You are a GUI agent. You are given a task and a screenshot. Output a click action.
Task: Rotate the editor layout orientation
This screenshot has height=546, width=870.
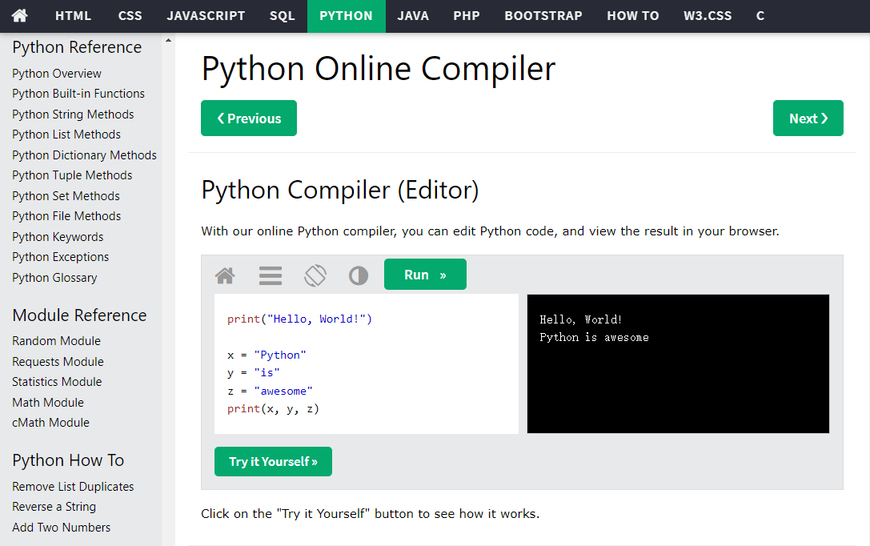tap(315, 275)
